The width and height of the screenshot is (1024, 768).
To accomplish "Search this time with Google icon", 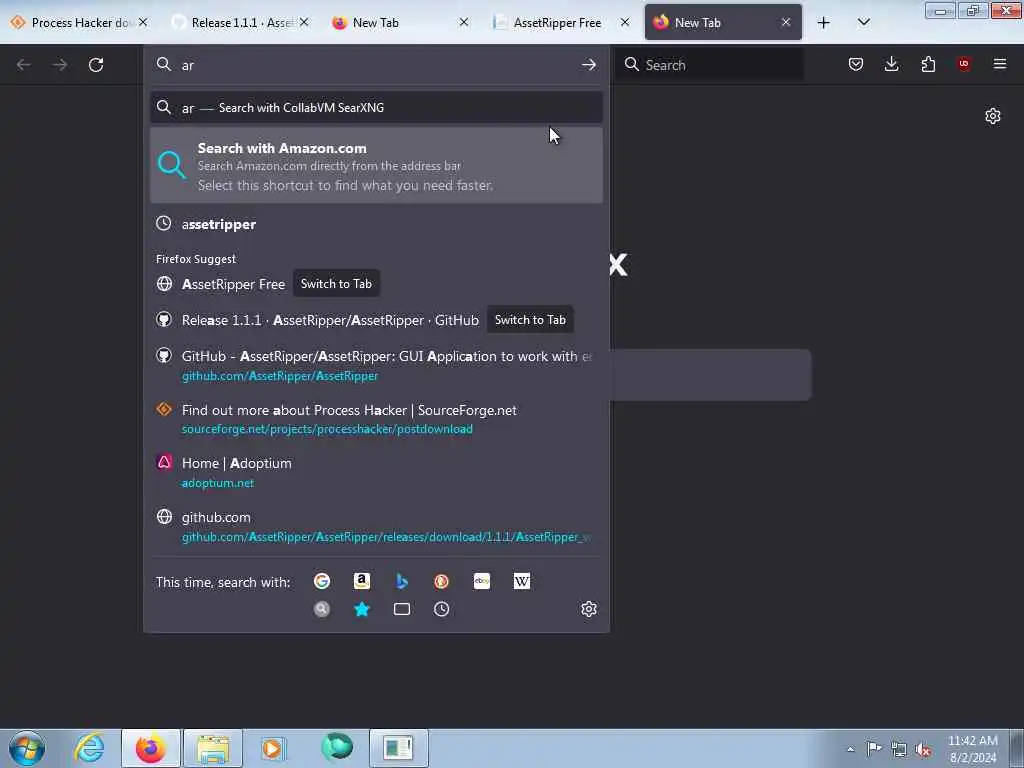I will coord(321,581).
